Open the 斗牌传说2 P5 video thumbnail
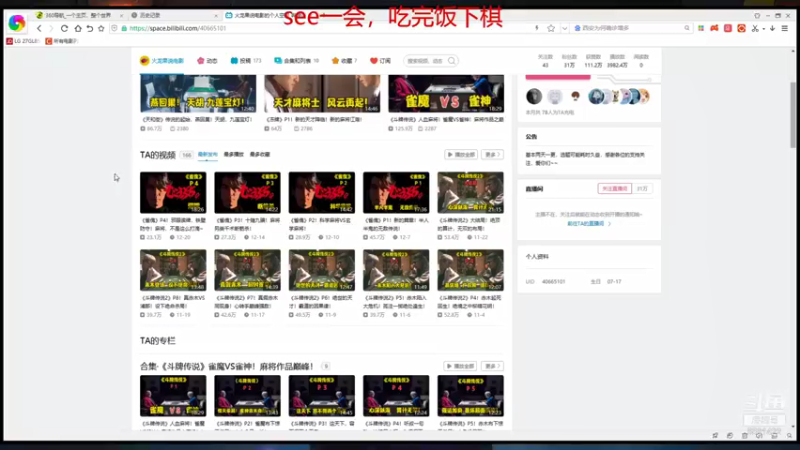This screenshot has height=450, width=800. [x=396, y=270]
